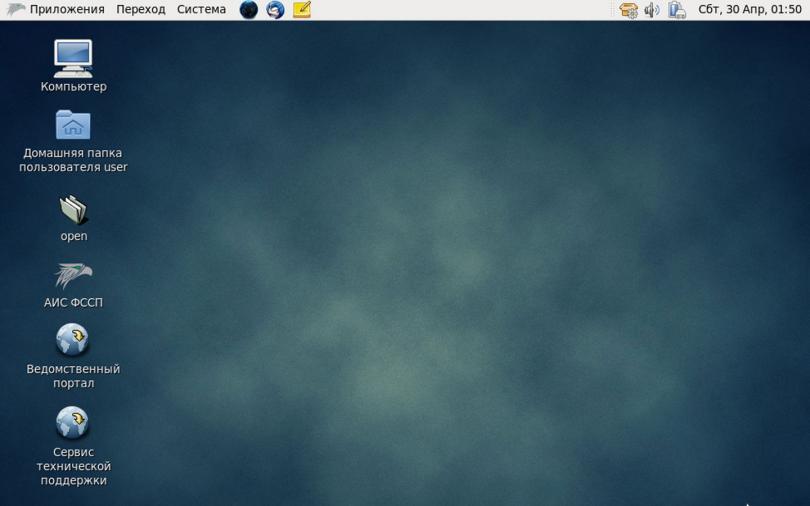810x506 pixels.
Task: Open the Система menu
Action: tap(201, 10)
